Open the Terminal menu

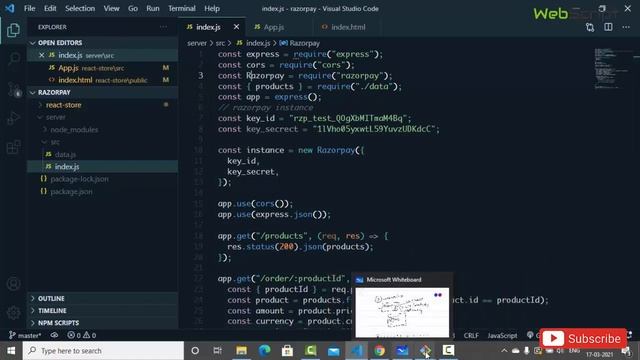[182, 8]
